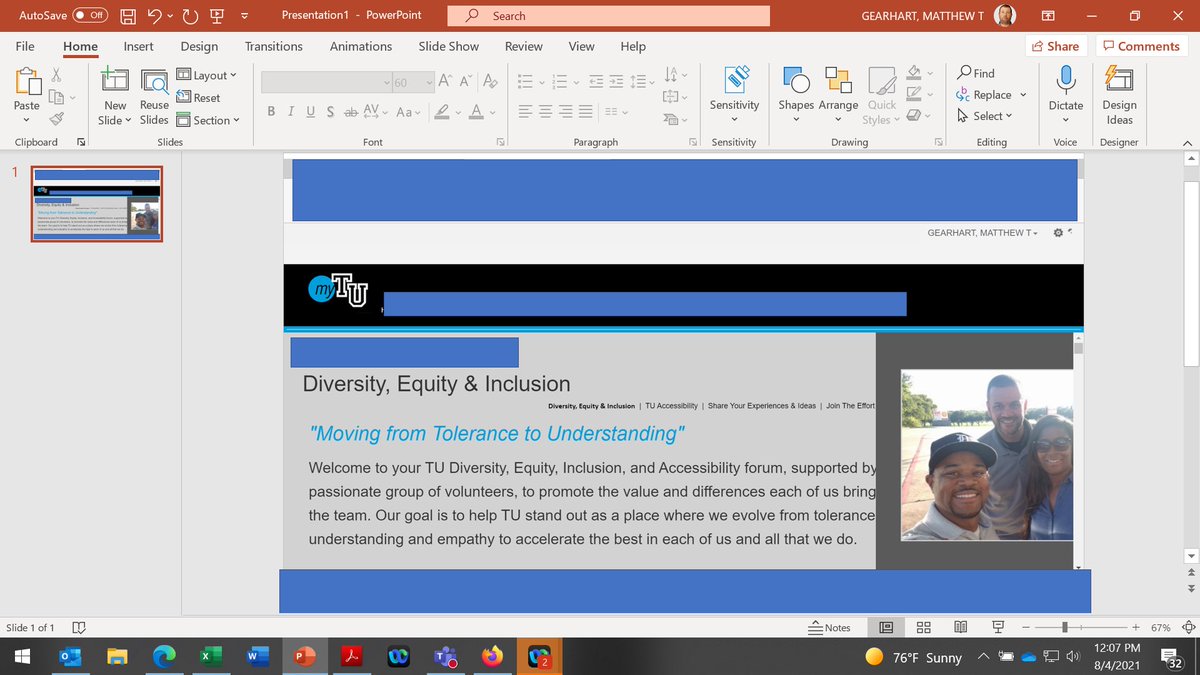Click the zoom slider handle
1200x675 pixels.
[1065, 627]
